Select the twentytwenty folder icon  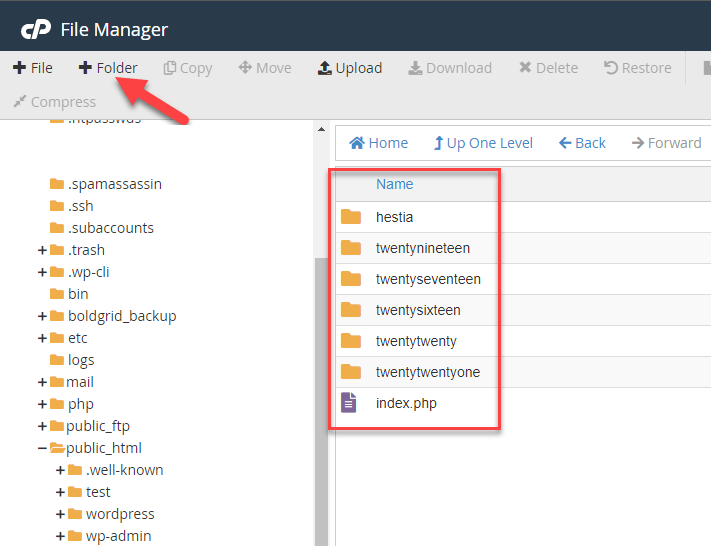[351, 341]
